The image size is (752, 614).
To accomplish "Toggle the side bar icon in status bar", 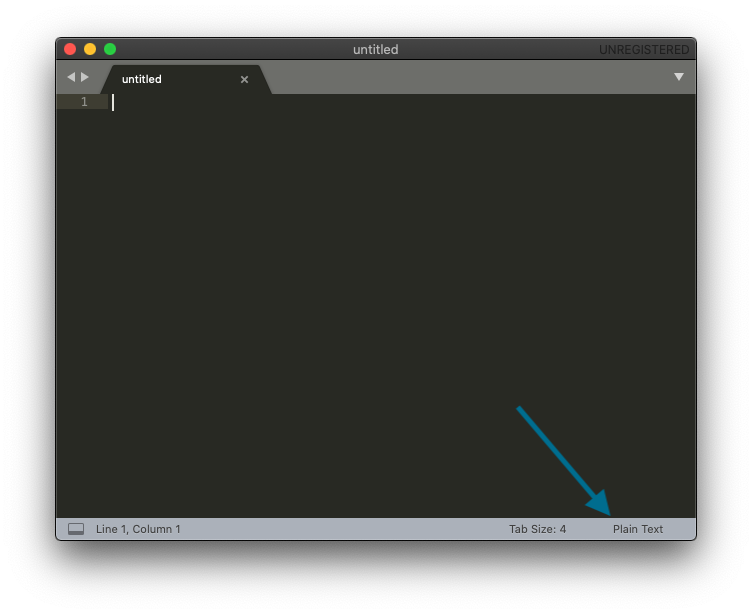I will pyautogui.click(x=76, y=529).
